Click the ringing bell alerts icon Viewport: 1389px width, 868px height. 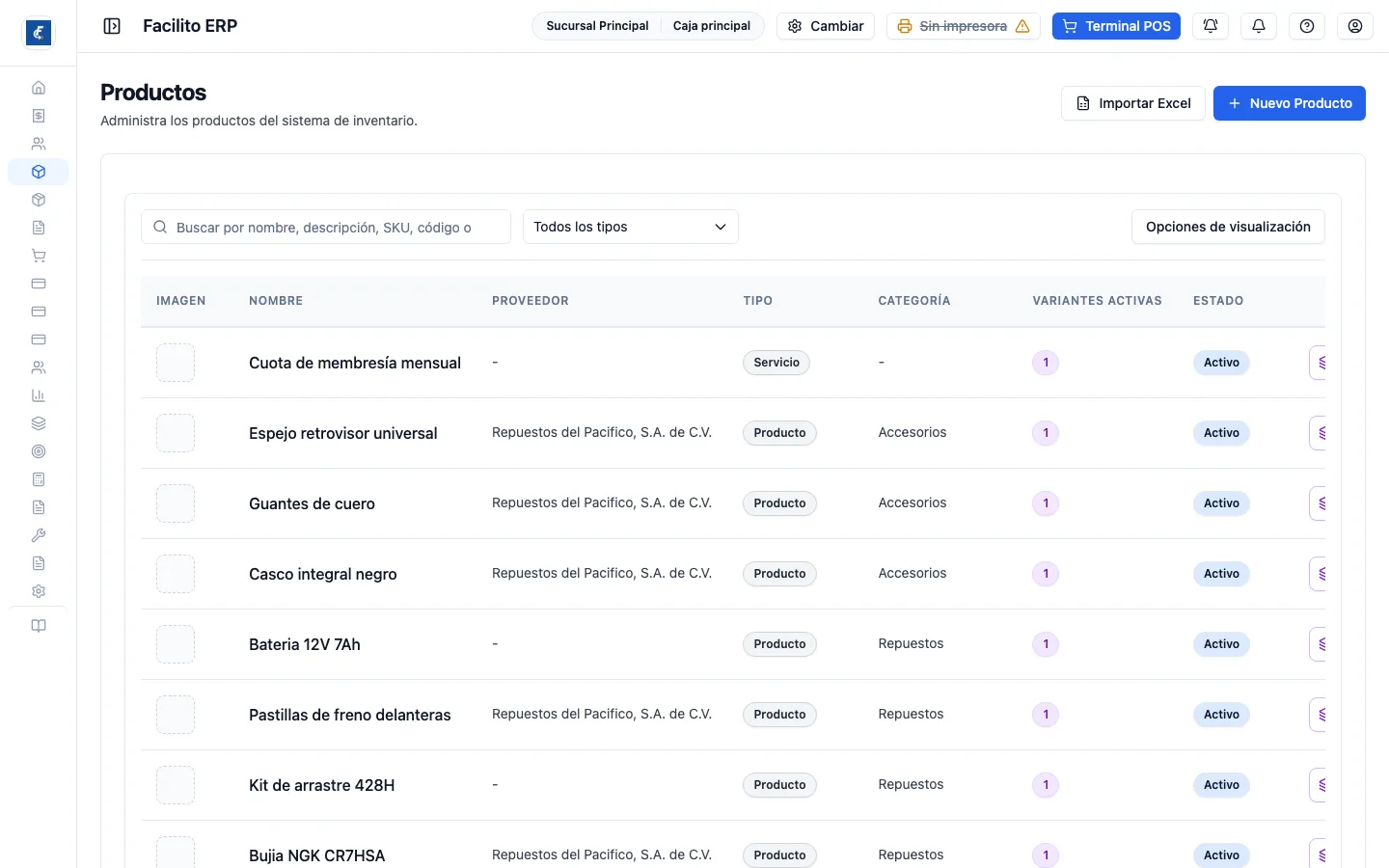1211,26
